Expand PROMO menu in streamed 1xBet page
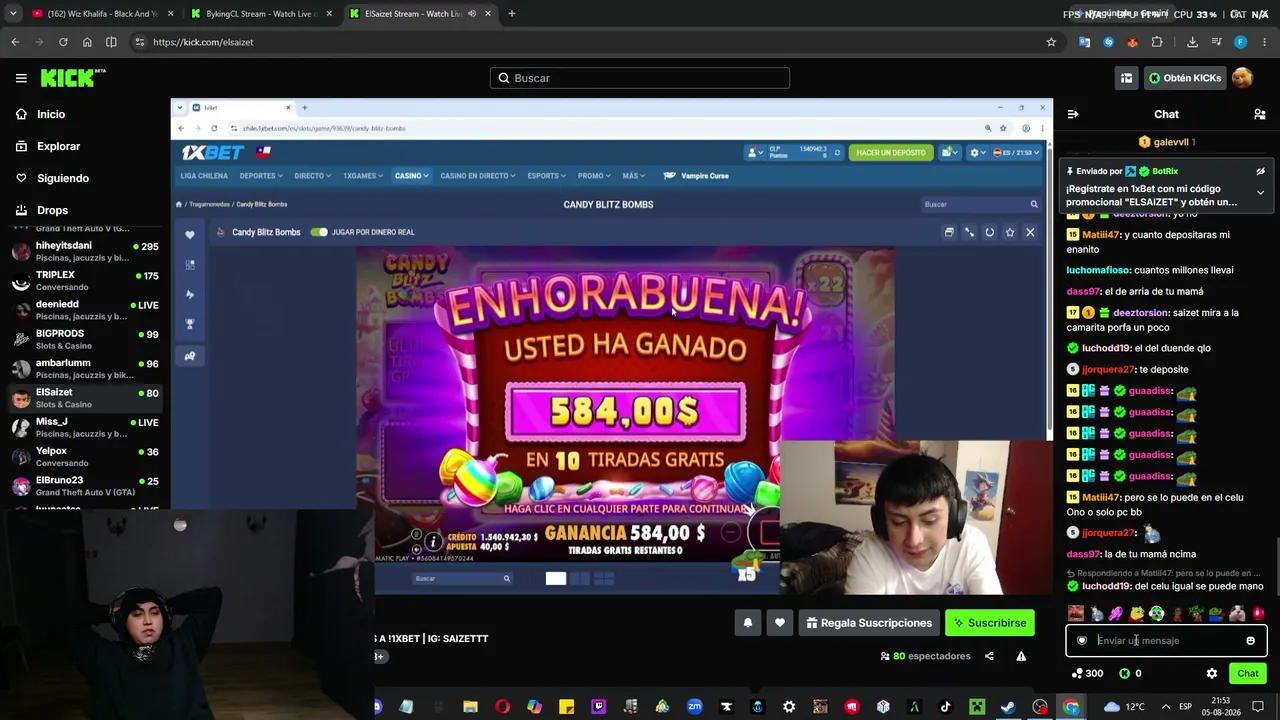This screenshot has height=720, width=1280. point(594,176)
